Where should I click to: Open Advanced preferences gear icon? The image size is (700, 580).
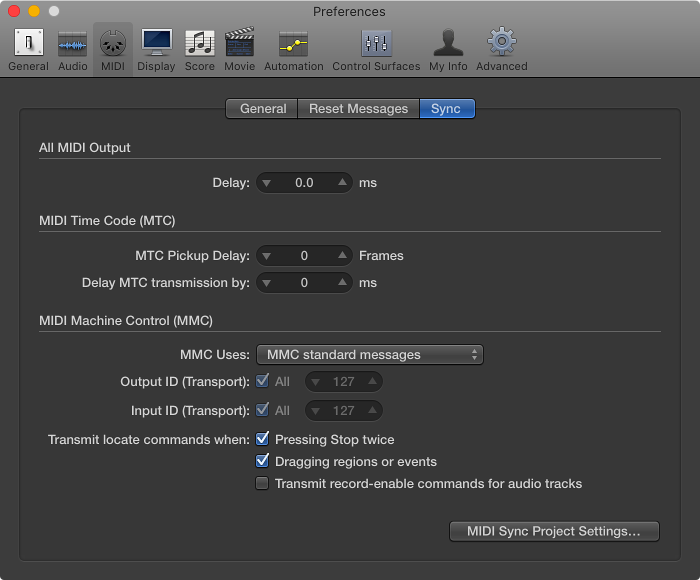click(x=502, y=42)
